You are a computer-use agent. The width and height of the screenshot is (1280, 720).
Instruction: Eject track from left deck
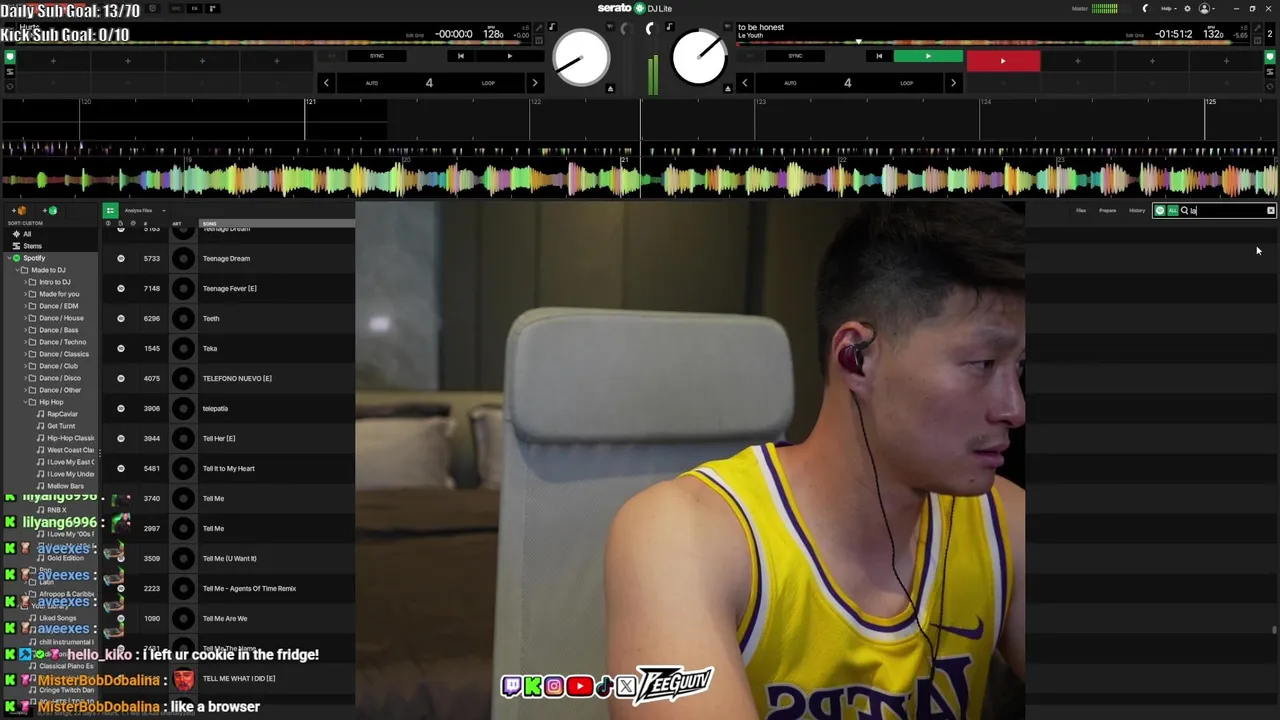(610, 89)
